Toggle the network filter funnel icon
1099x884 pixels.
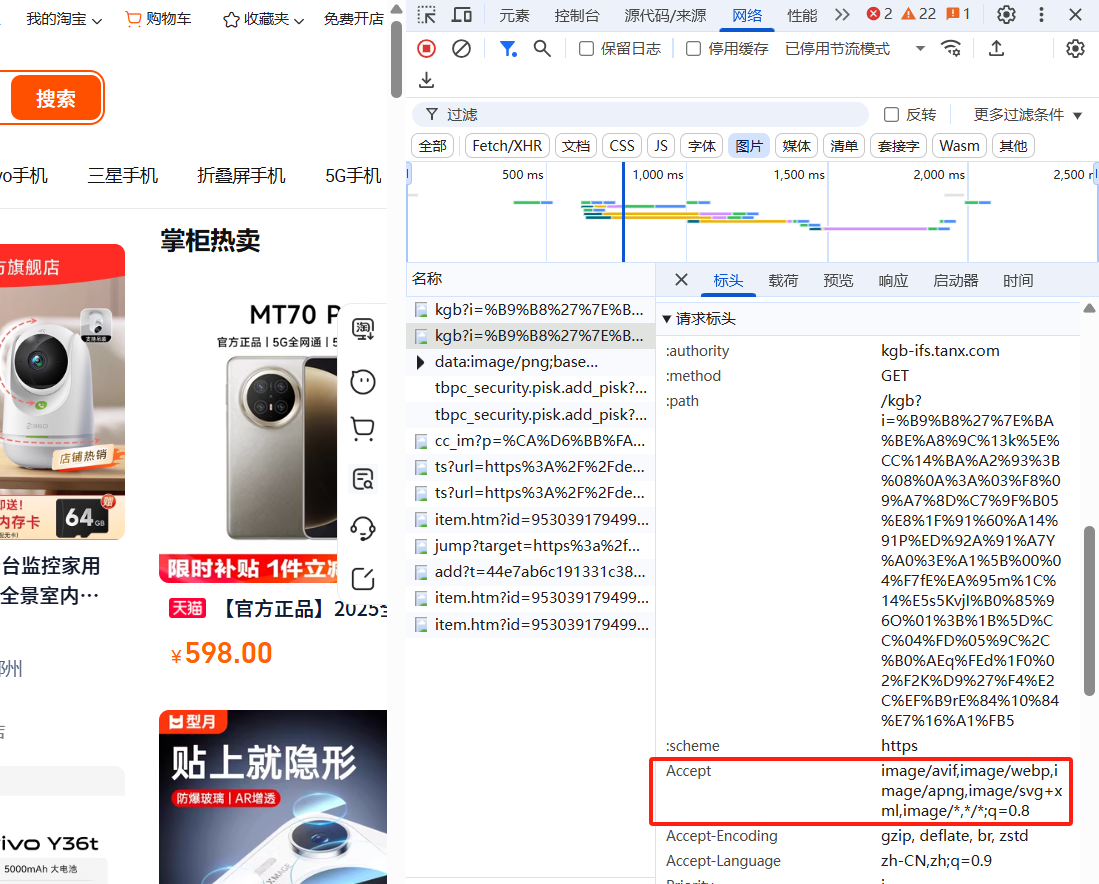(x=508, y=48)
